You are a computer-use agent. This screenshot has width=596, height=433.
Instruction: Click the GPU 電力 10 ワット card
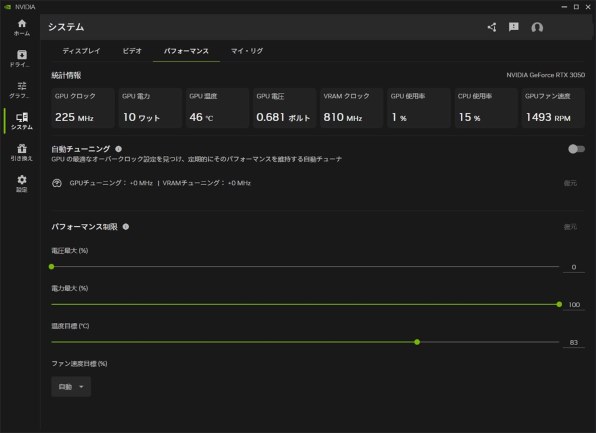tap(150, 108)
